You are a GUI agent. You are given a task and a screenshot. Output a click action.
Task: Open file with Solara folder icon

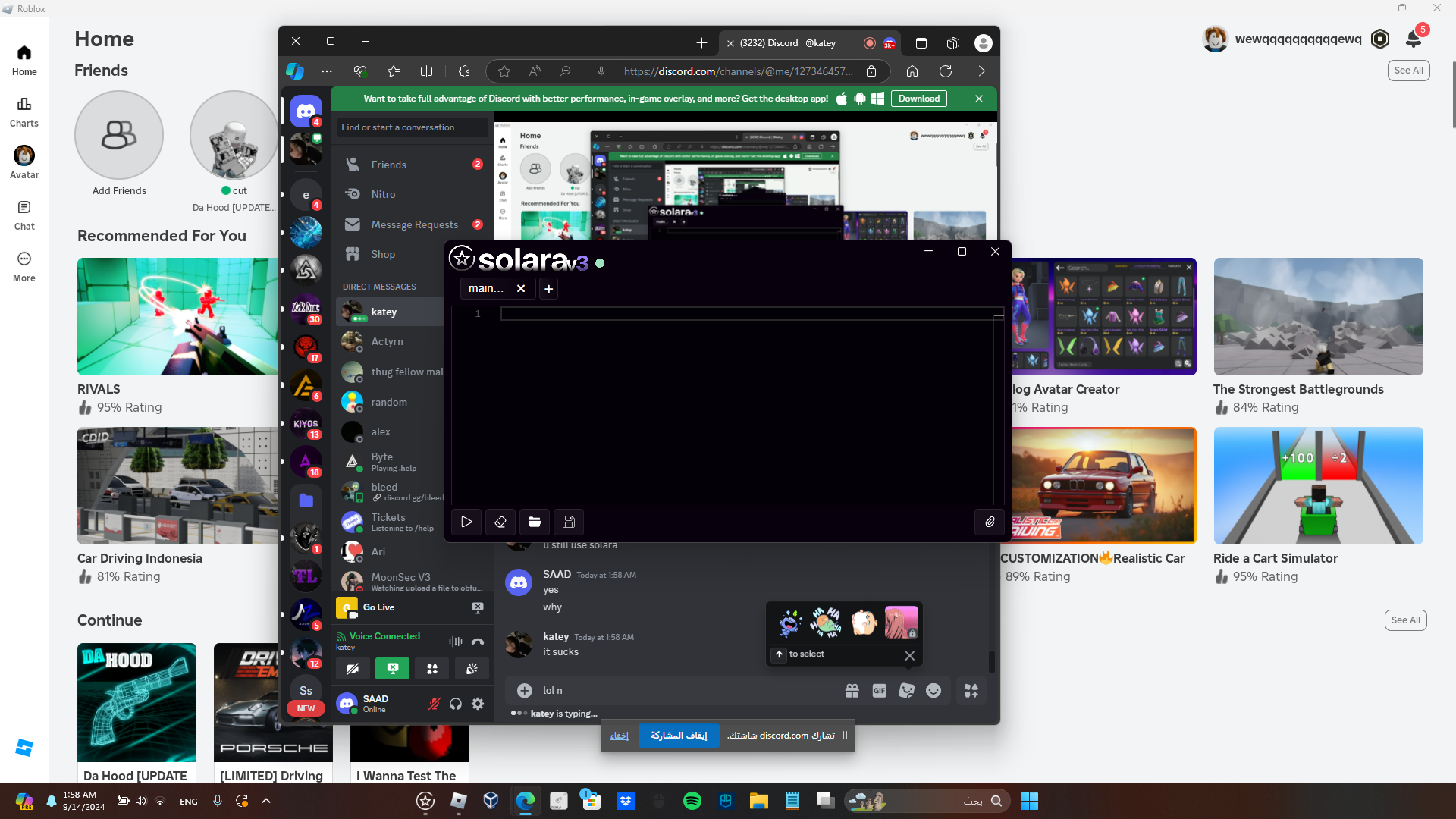[535, 522]
